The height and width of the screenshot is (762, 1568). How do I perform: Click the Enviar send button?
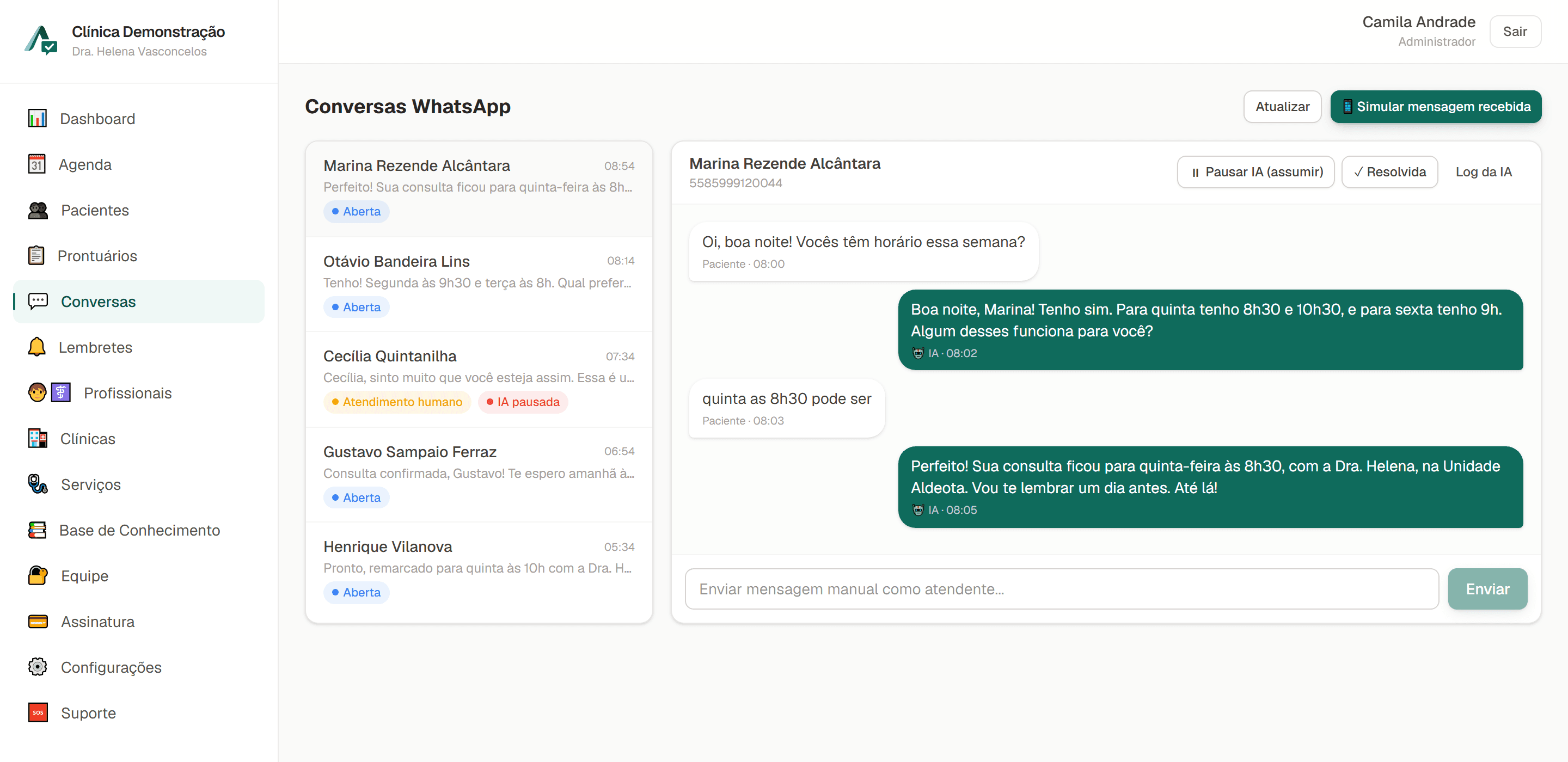tap(1487, 588)
